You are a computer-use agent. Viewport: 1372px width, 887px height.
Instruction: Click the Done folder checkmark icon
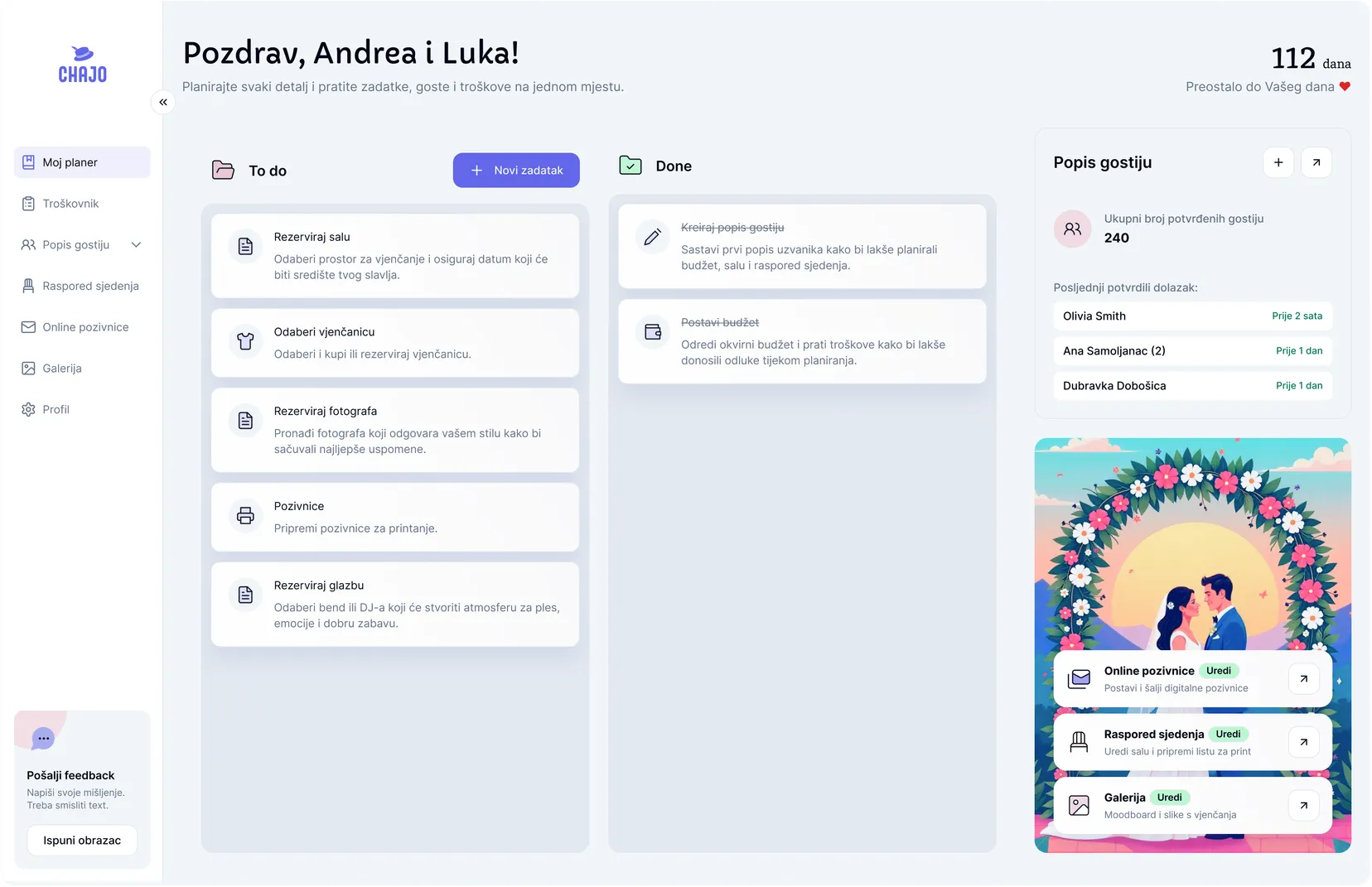coord(630,165)
